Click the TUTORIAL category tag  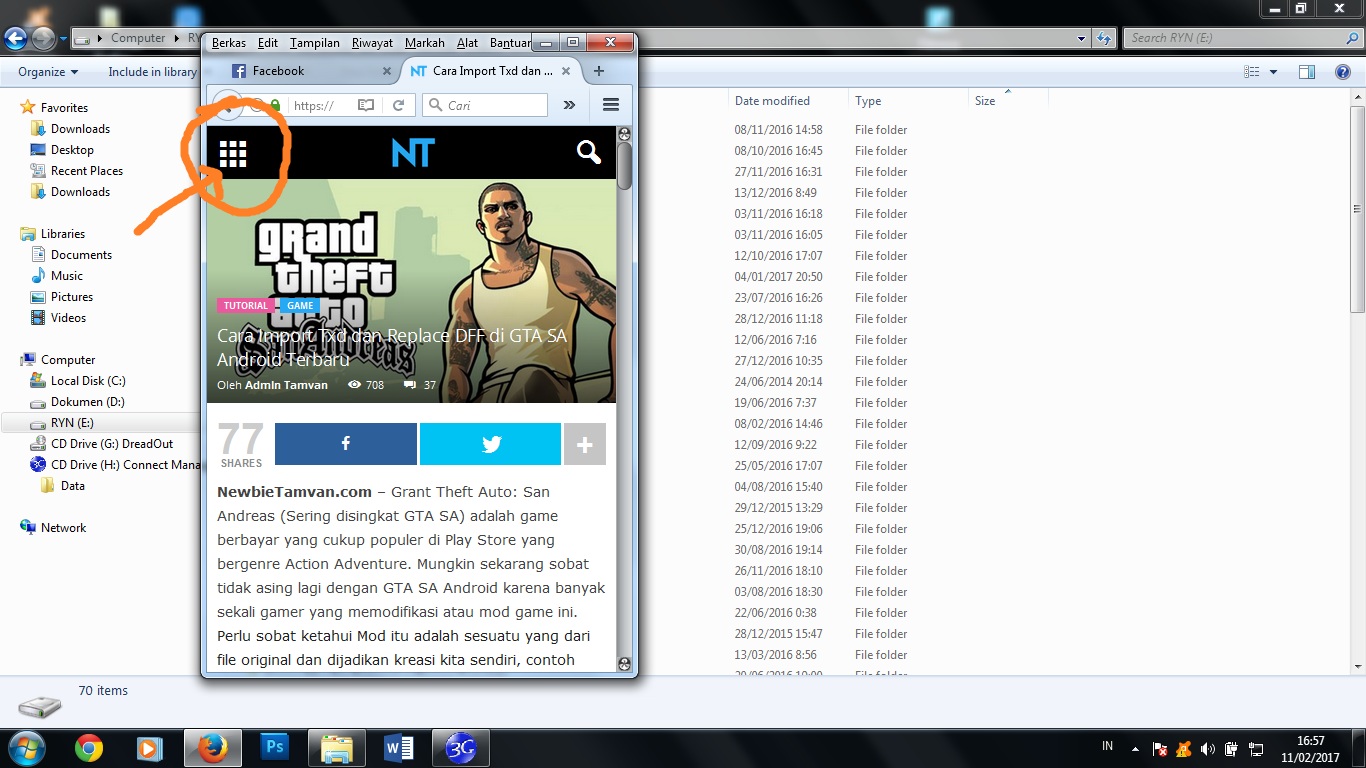click(246, 305)
